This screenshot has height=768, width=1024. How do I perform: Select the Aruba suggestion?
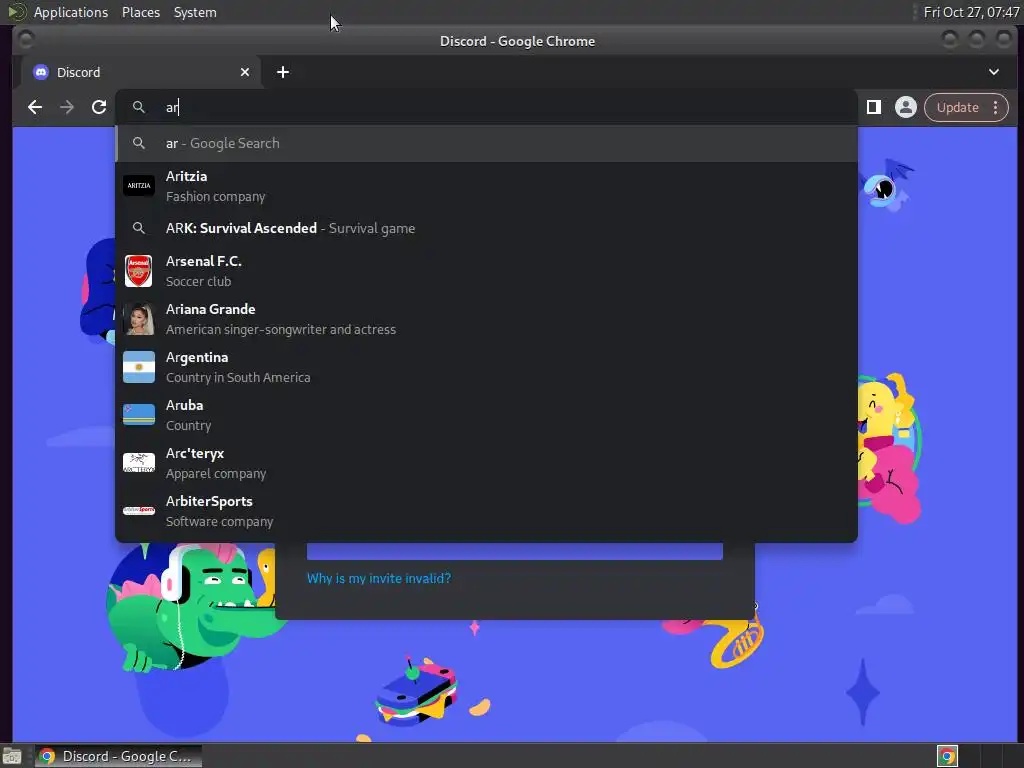click(x=487, y=415)
